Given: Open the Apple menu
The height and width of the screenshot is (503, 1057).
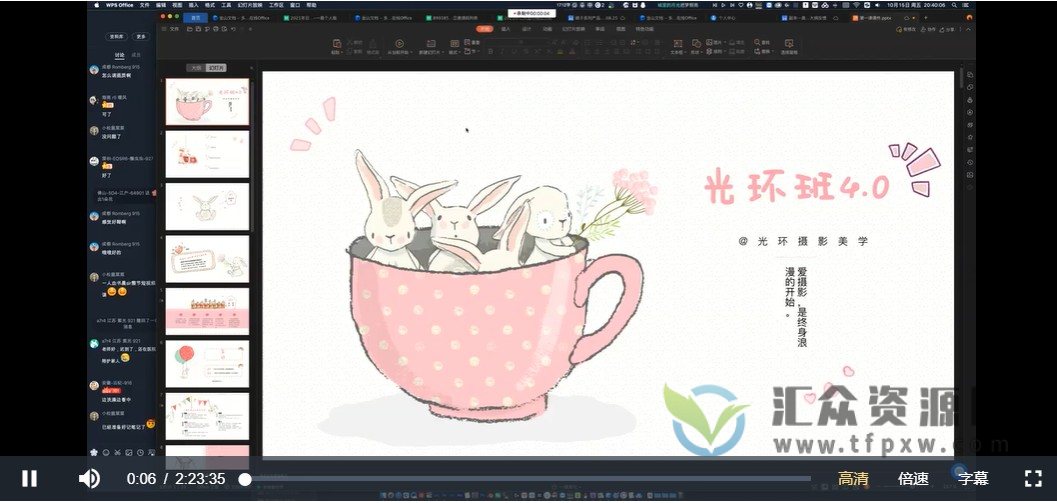Looking at the screenshot, I should click(x=96, y=5).
